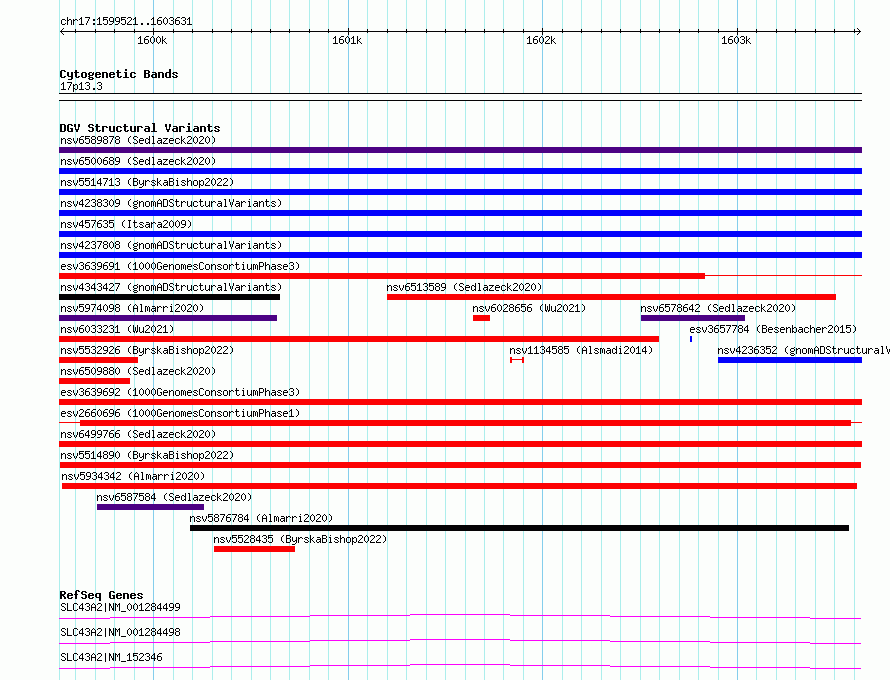The width and height of the screenshot is (890, 680).
Task: Click the blue nsv457635 variant bar
Action: click(460, 234)
